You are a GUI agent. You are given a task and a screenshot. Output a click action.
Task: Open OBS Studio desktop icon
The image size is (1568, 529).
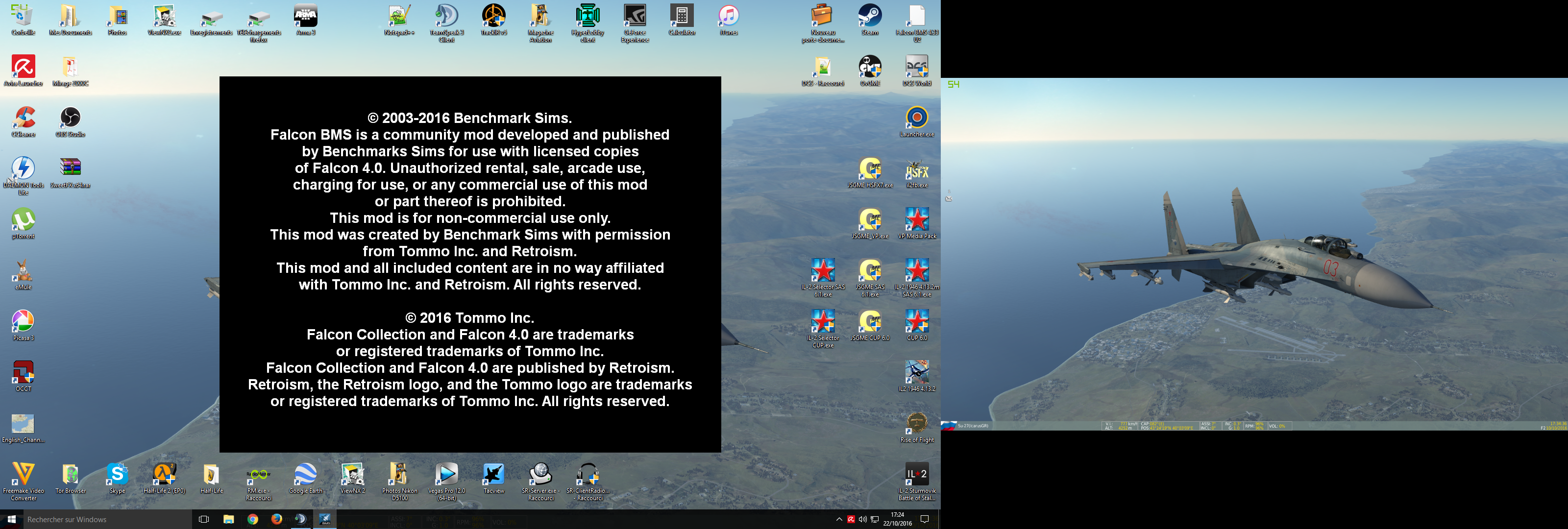coord(70,122)
